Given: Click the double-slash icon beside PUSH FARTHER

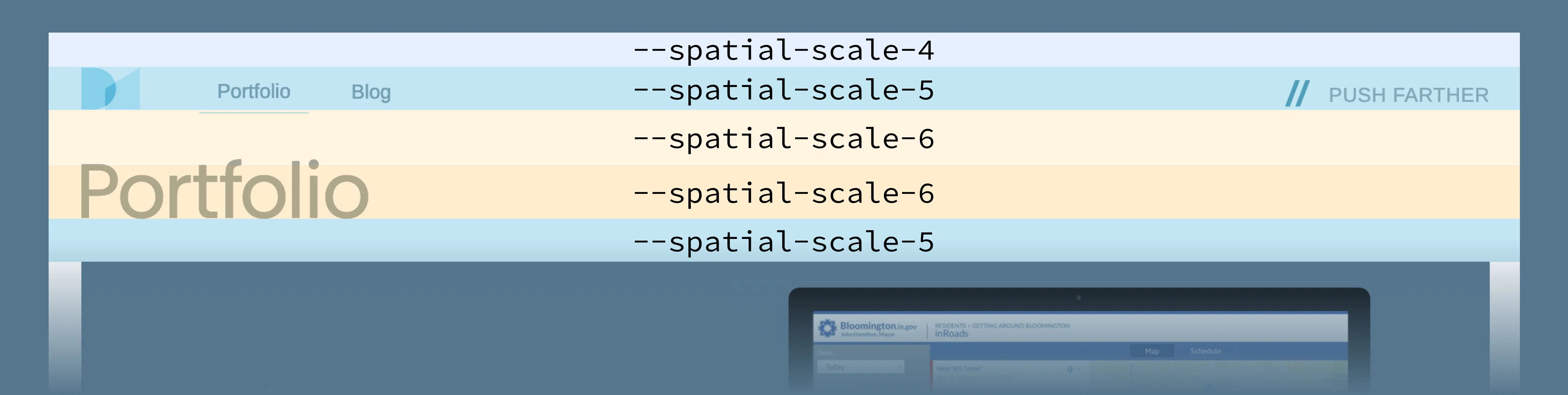Looking at the screenshot, I should tap(1297, 94).
